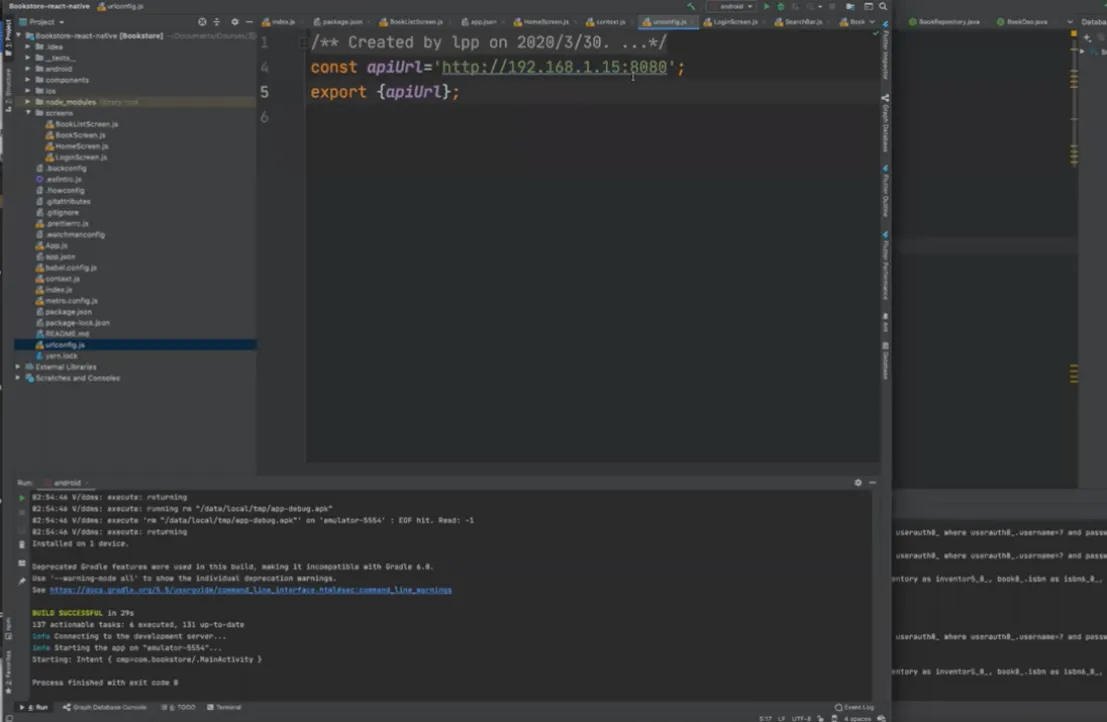Image resolution: width=1107 pixels, height=722 pixels.
Task: Open Run panel settings gear
Action: point(858,483)
